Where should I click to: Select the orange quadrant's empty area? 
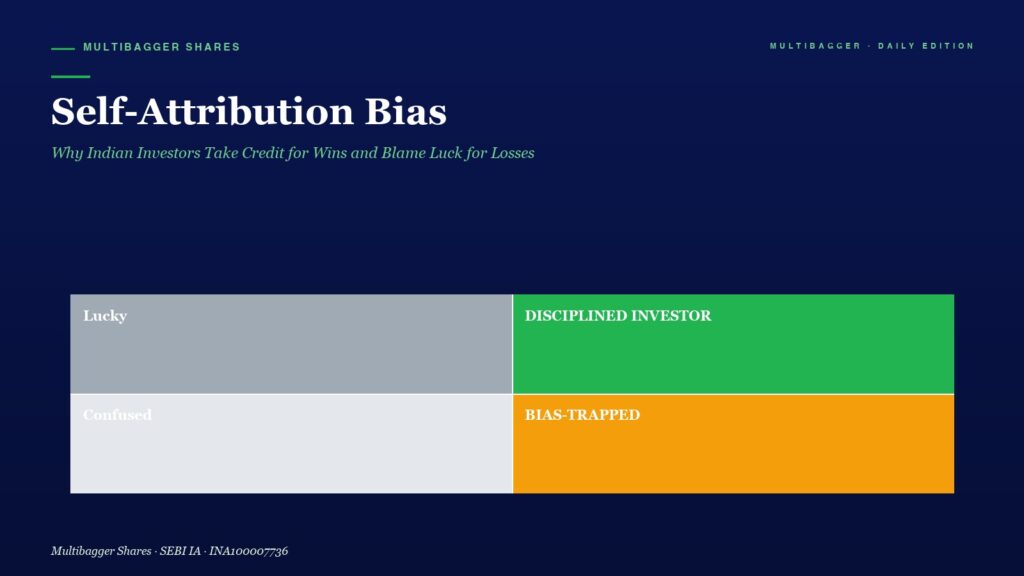[x=733, y=457]
